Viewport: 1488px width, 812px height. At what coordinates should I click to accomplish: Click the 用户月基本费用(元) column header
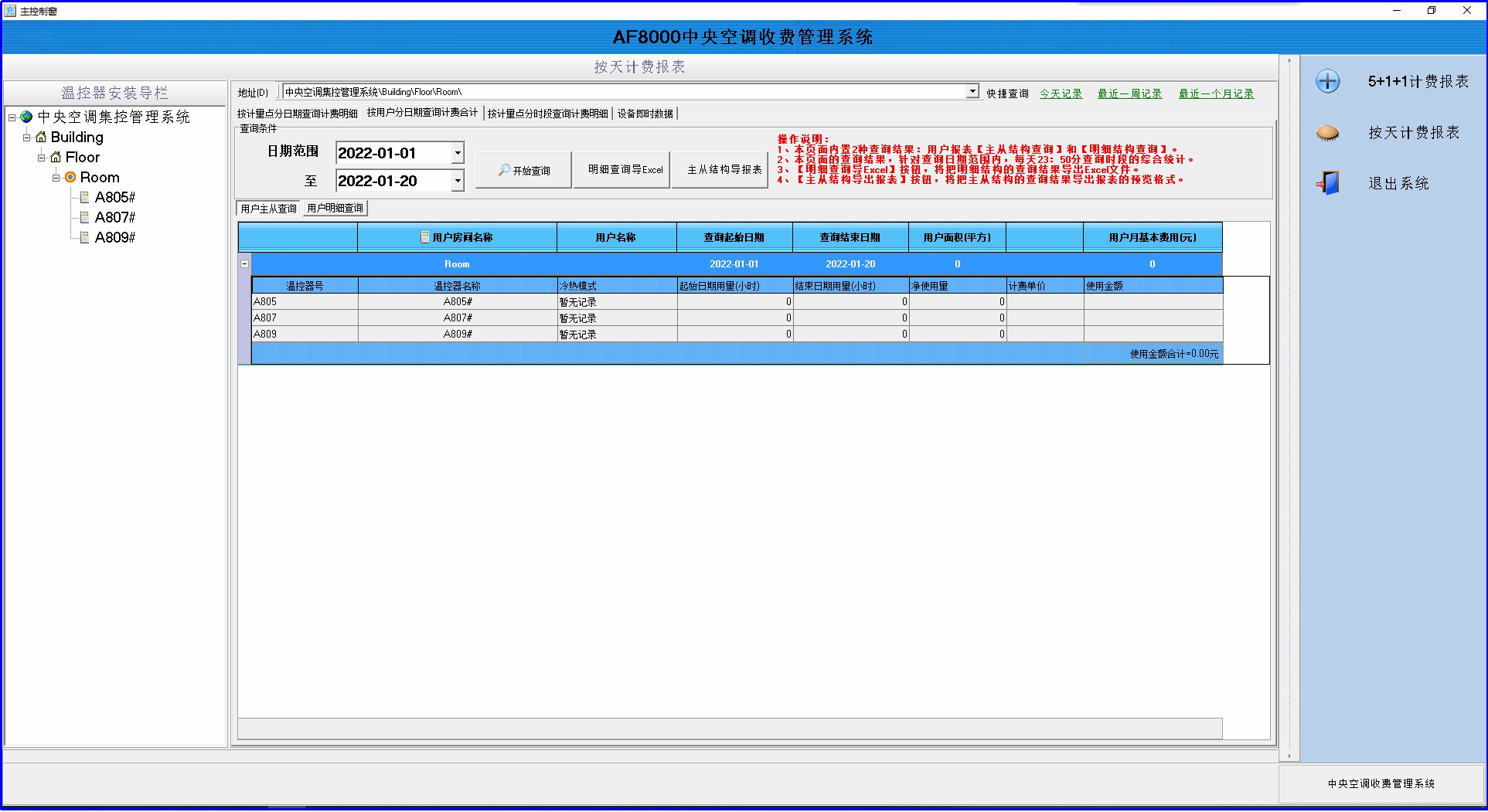click(x=1153, y=237)
